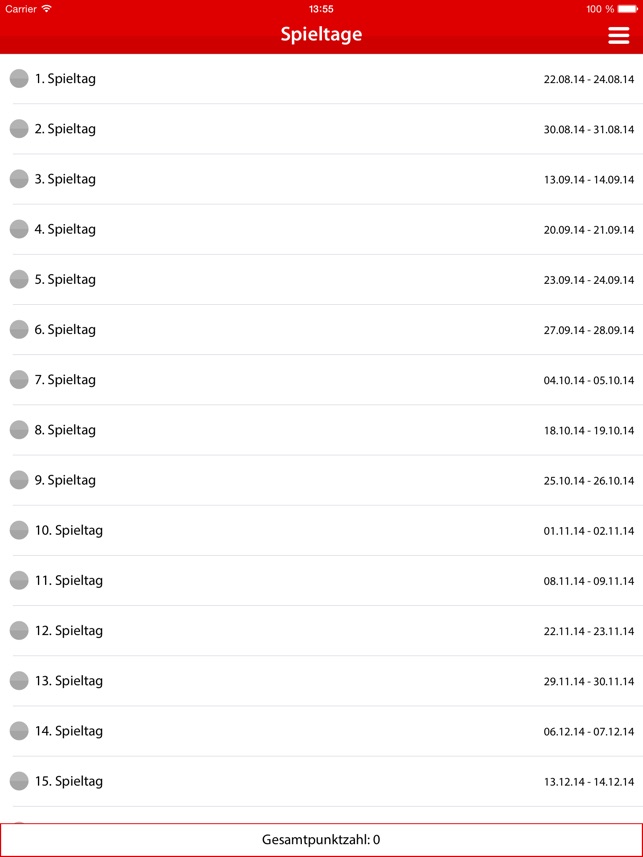
Task: Open the 14. Spieltag entry
Action: click(x=322, y=731)
